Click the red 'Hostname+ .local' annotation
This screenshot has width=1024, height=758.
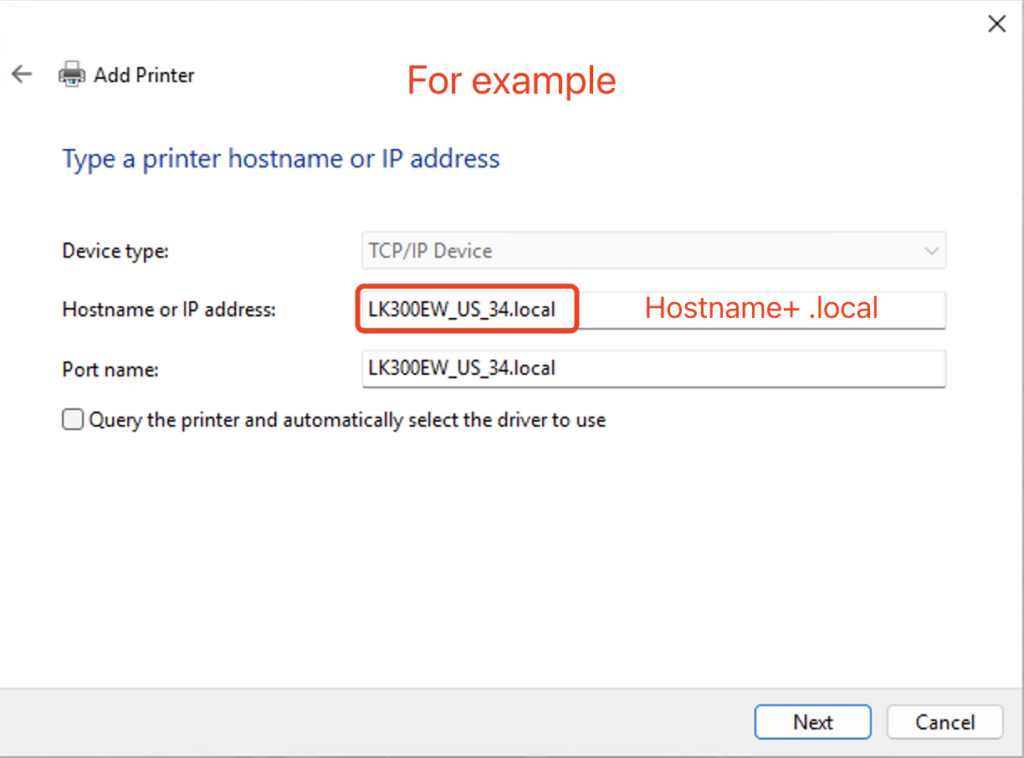coord(761,308)
